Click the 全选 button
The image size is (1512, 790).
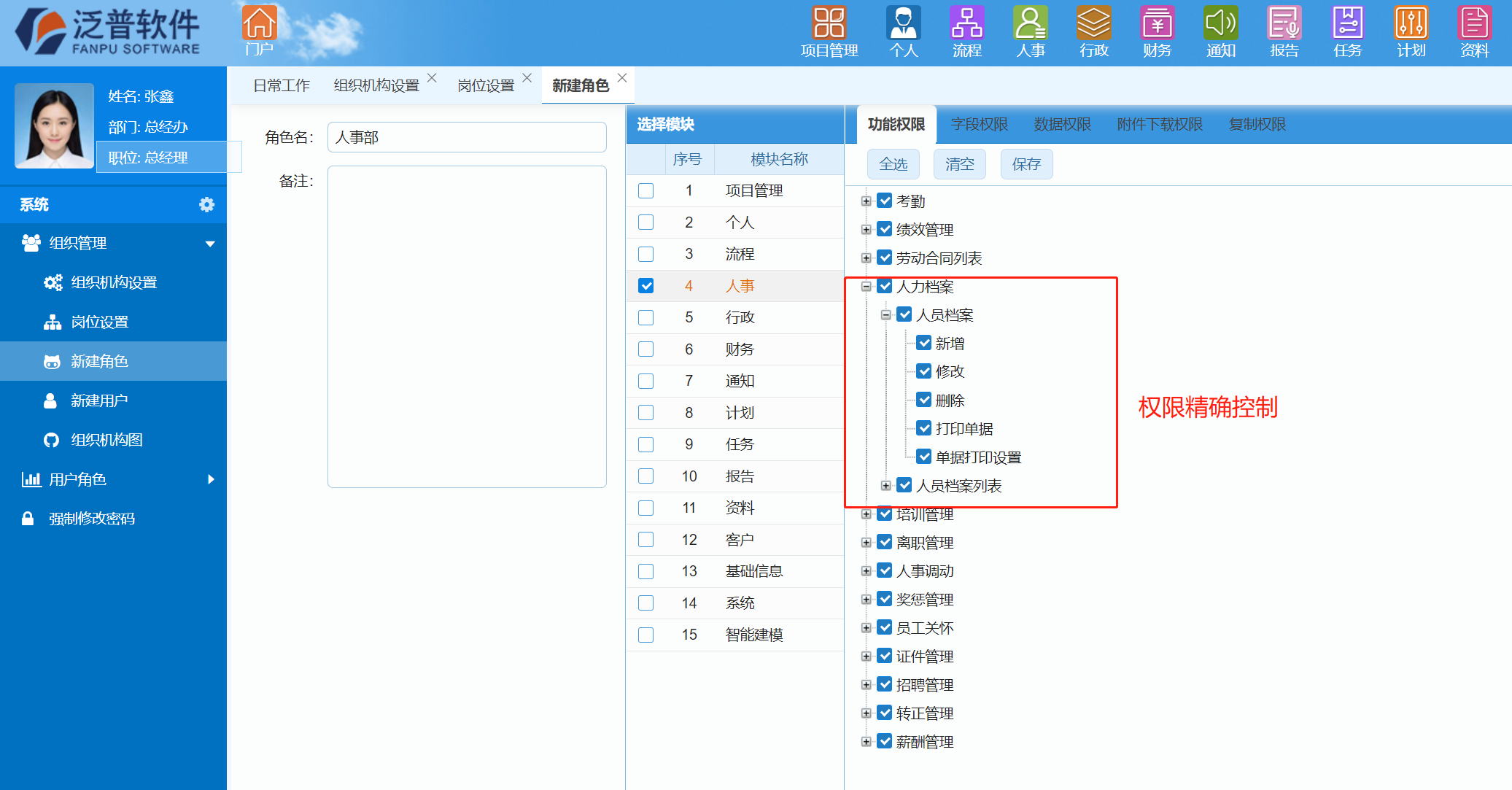click(893, 164)
